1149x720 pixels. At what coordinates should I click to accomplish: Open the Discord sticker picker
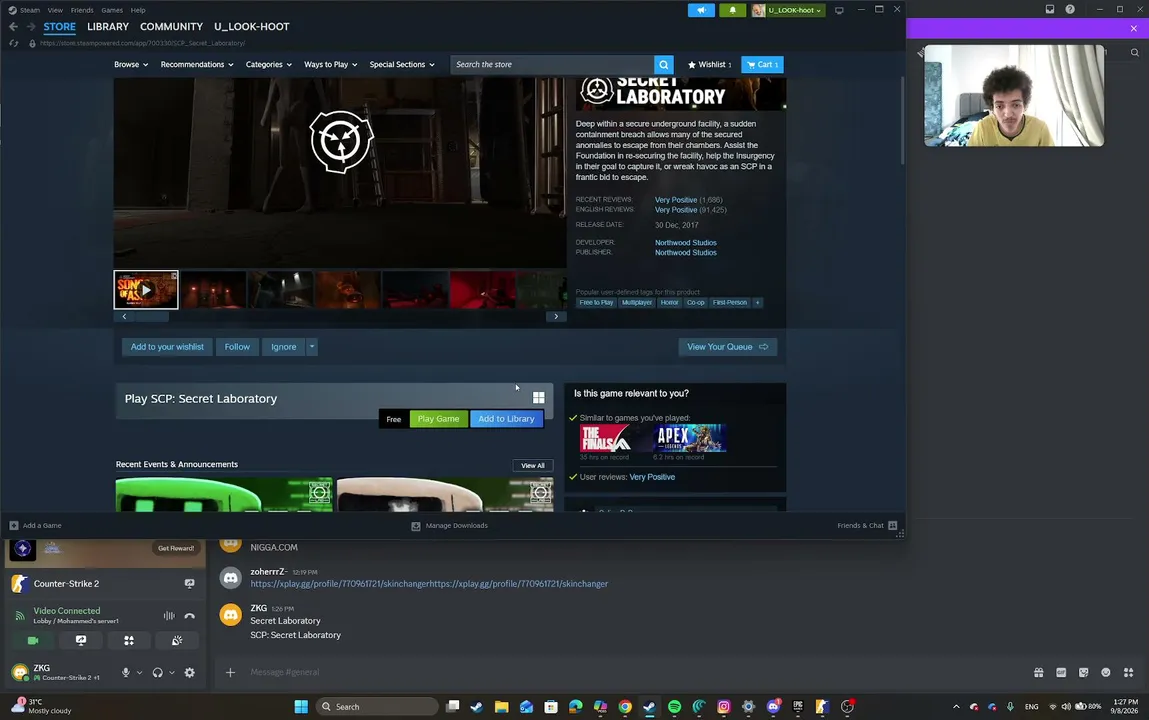pos(1084,672)
